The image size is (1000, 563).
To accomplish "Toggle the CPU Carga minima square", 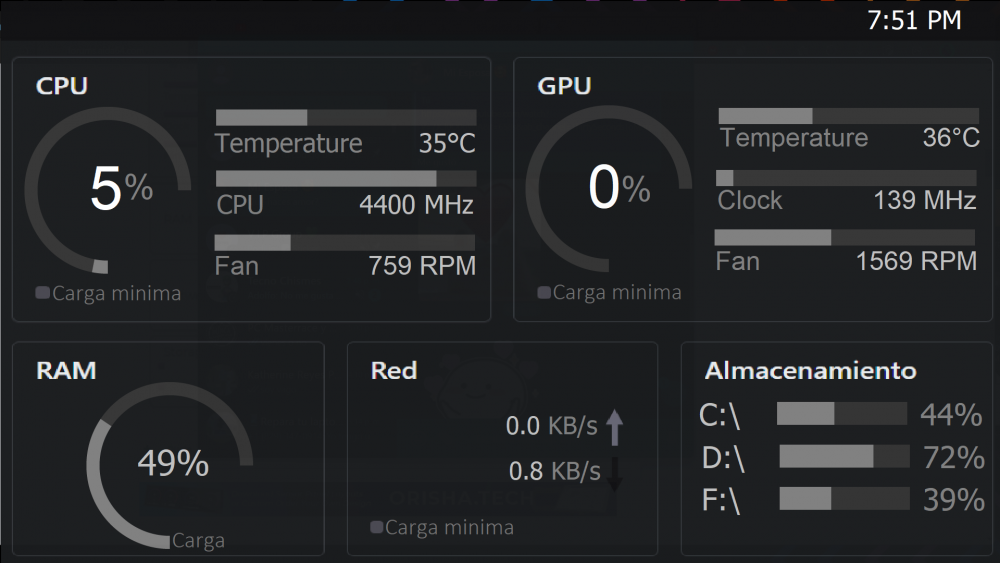I will click(42, 293).
